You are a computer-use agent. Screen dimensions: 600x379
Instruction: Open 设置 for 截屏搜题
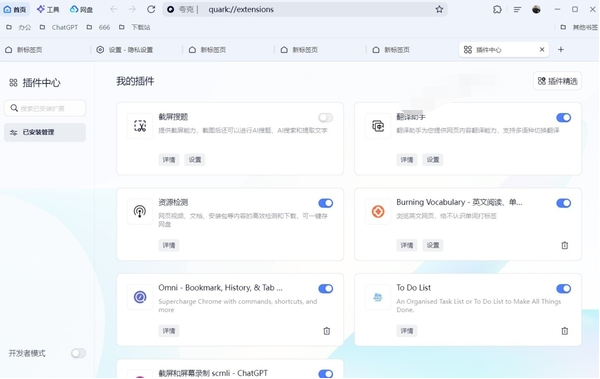[195, 160]
